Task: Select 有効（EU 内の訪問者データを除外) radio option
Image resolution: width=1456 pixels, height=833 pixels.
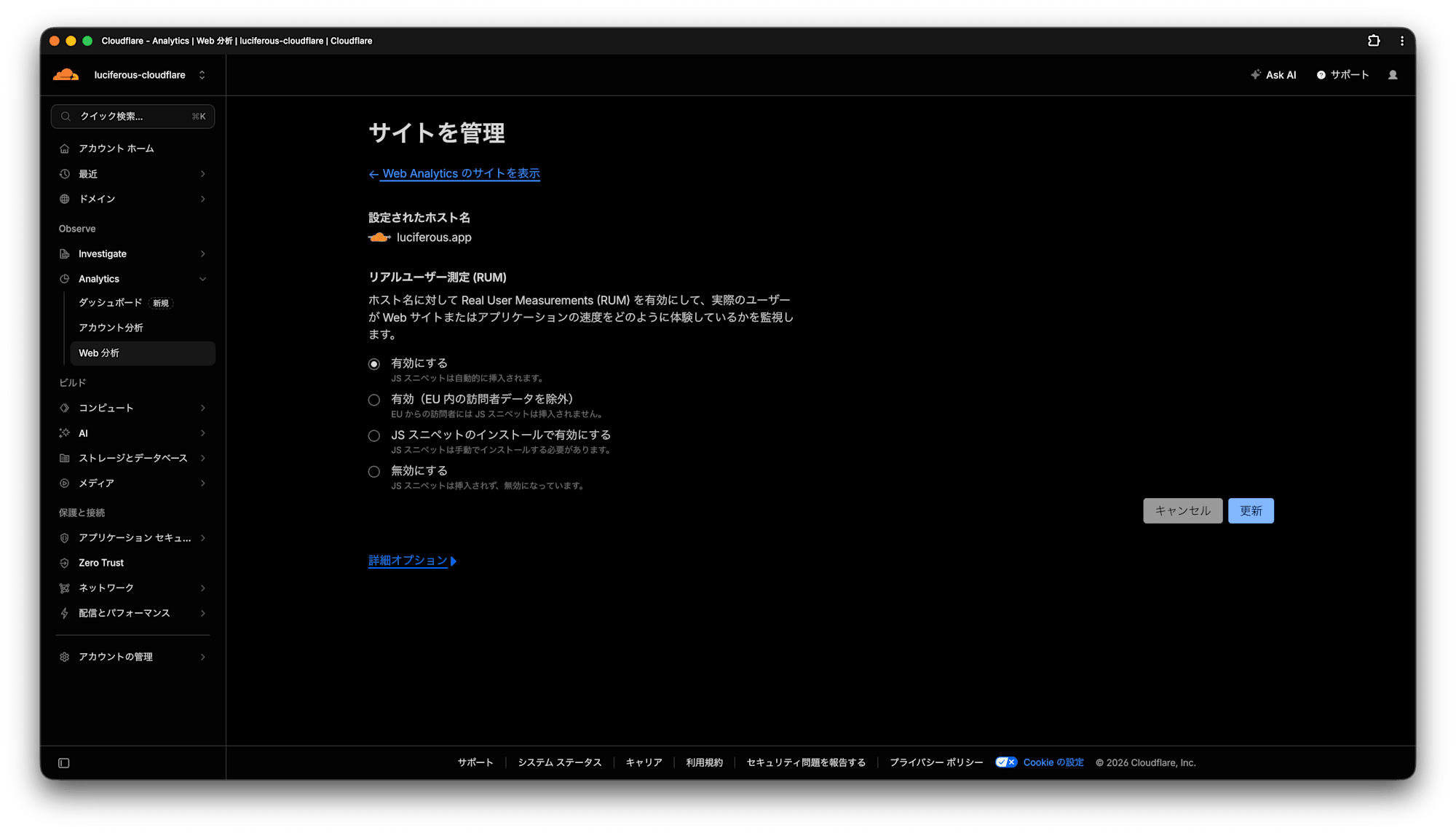Action: pyautogui.click(x=374, y=400)
